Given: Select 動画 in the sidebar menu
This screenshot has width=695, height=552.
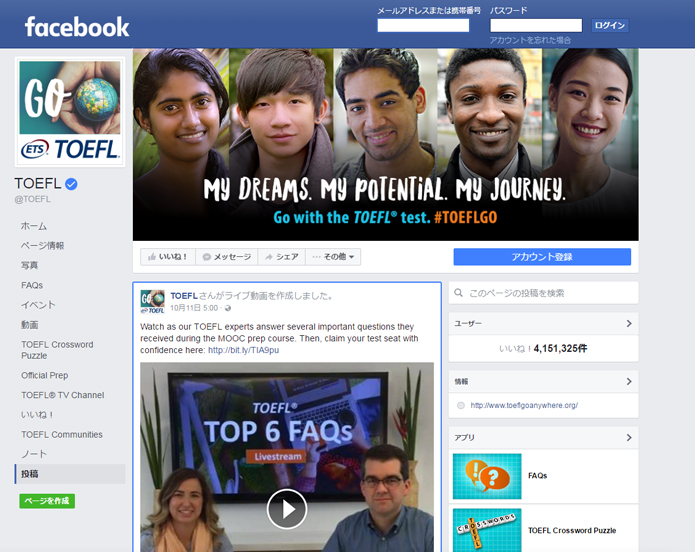Looking at the screenshot, I should [x=30, y=325].
